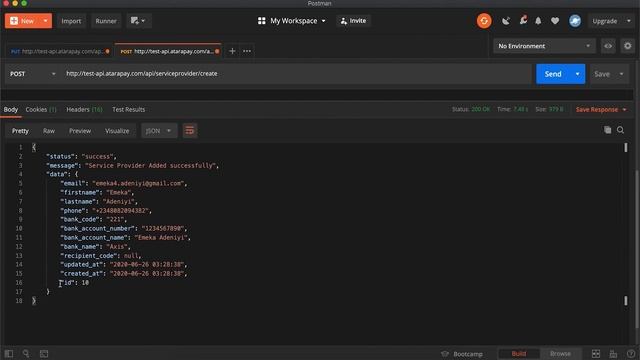This screenshot has width=640, height=360.
Task: Click the environment quick look eye icon
Action: 608,46
